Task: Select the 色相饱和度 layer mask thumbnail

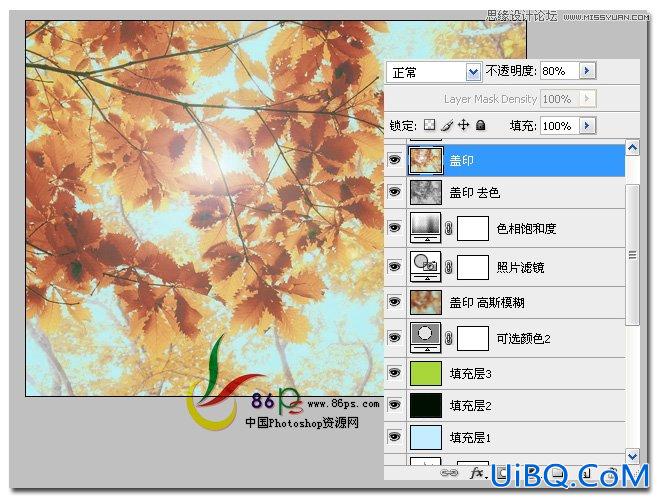Action: (473, 229)
